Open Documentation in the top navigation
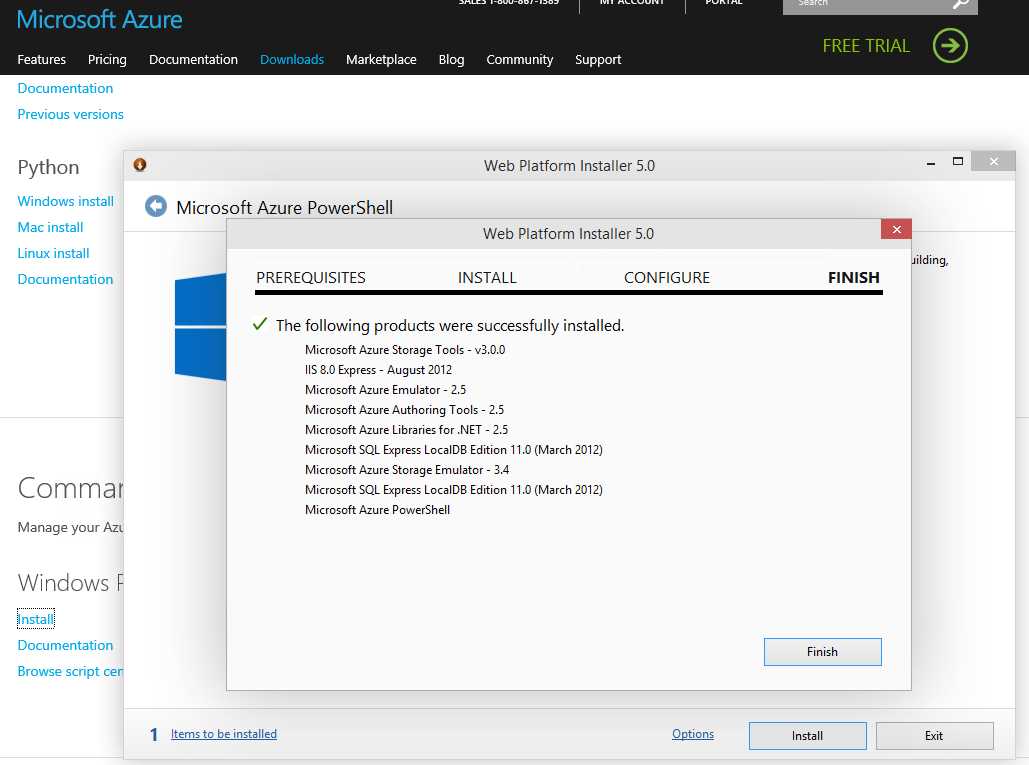This screenshot has width=1029, height=765. point(193,59)
